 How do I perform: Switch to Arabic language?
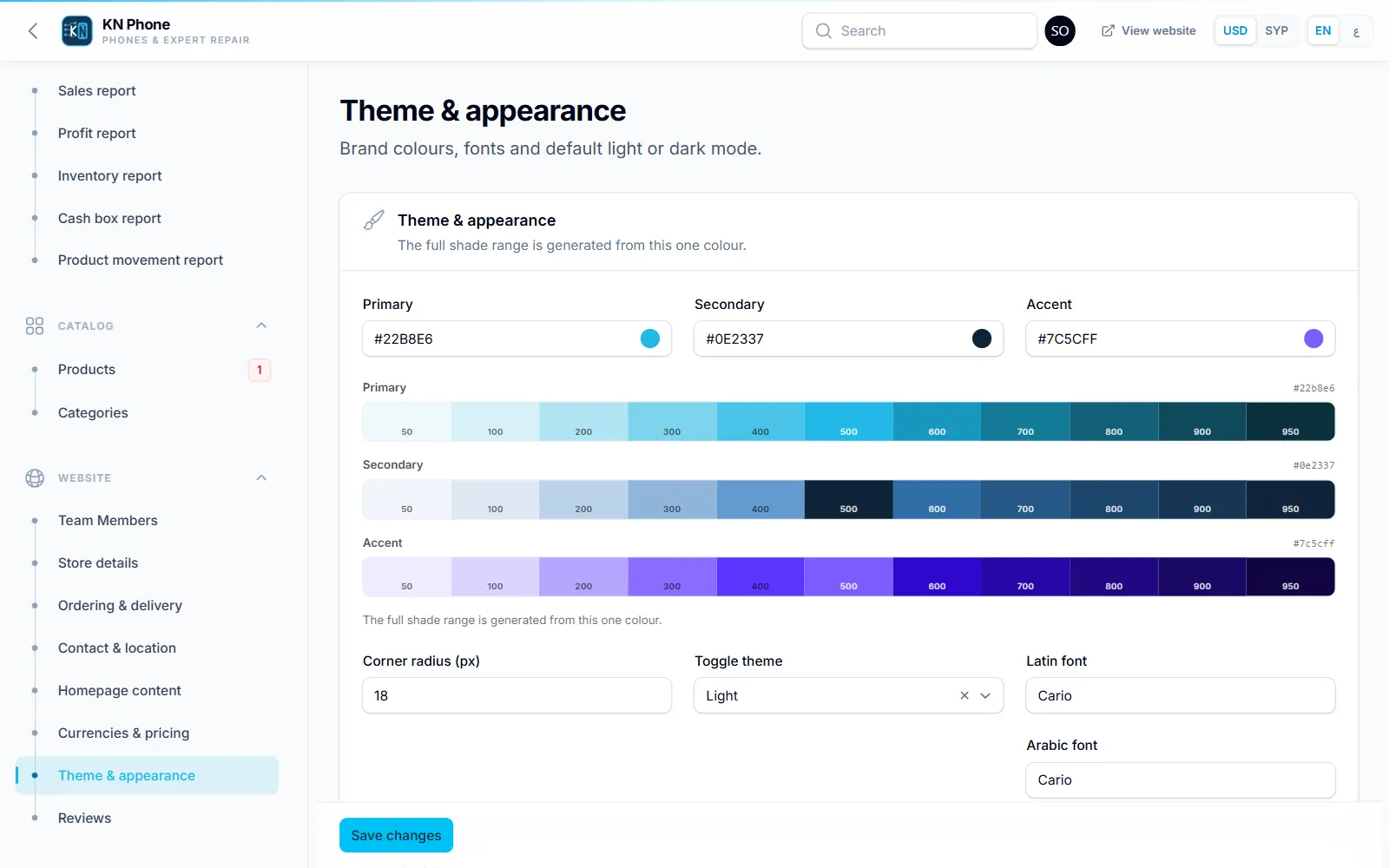click(x=1356, y=31)
